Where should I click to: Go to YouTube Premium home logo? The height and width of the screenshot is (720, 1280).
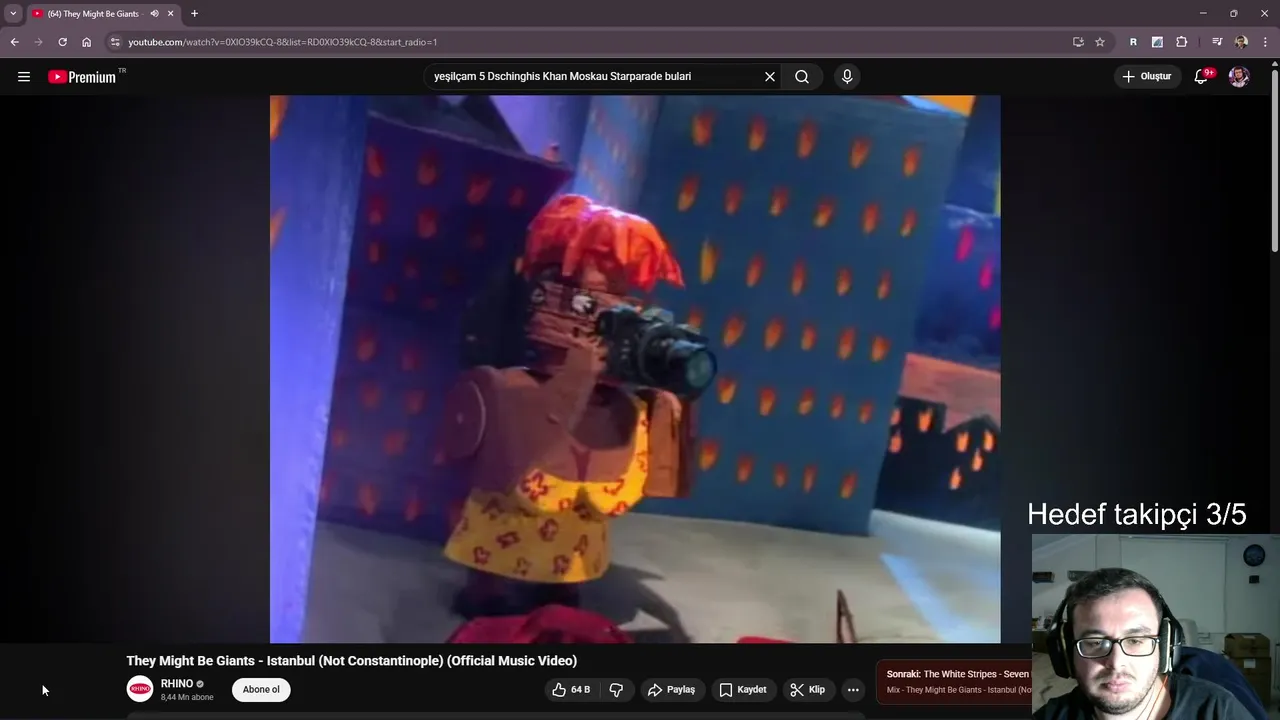82,77
